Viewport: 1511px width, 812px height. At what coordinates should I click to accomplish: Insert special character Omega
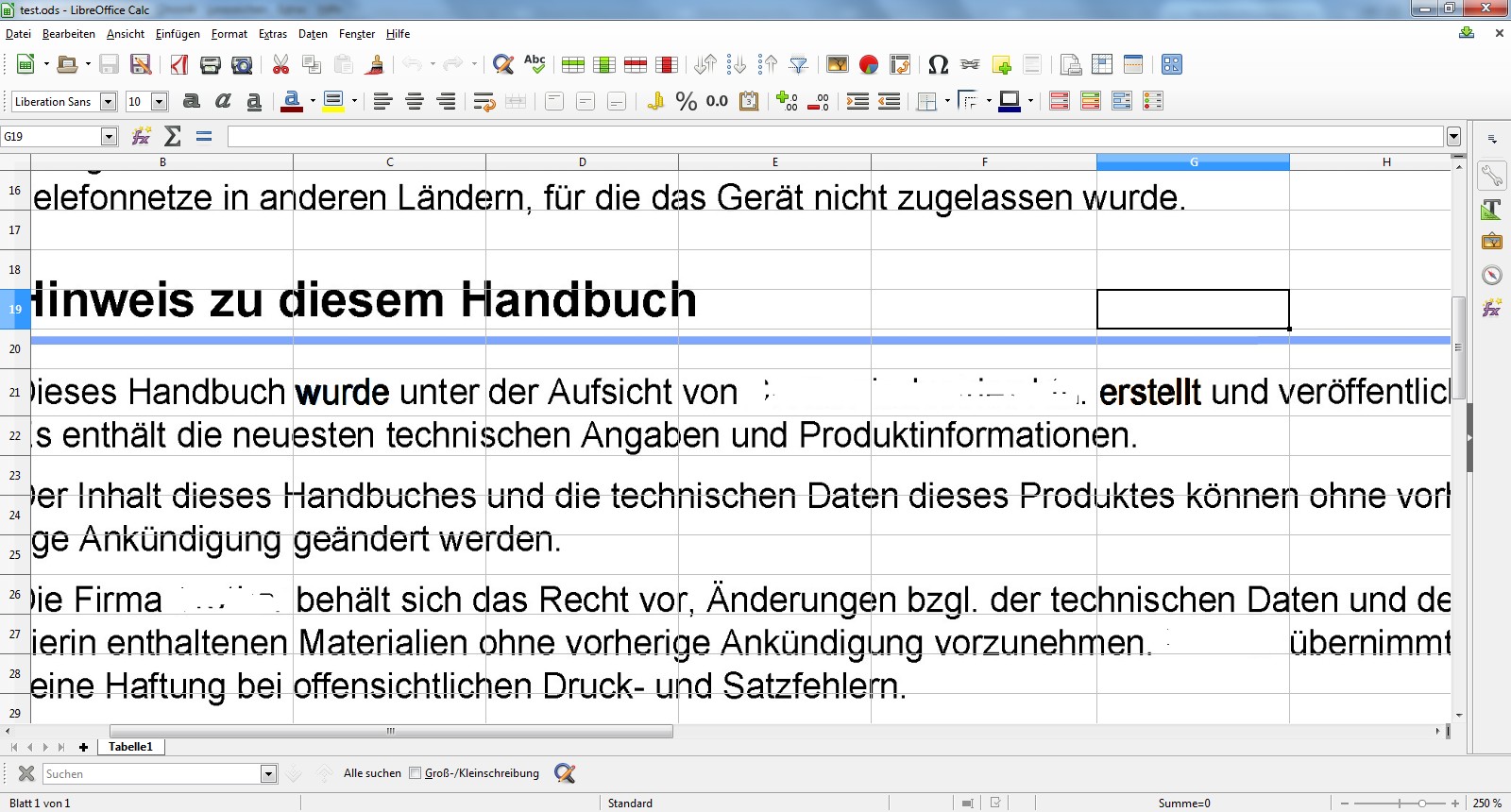[x=939, y=64]
